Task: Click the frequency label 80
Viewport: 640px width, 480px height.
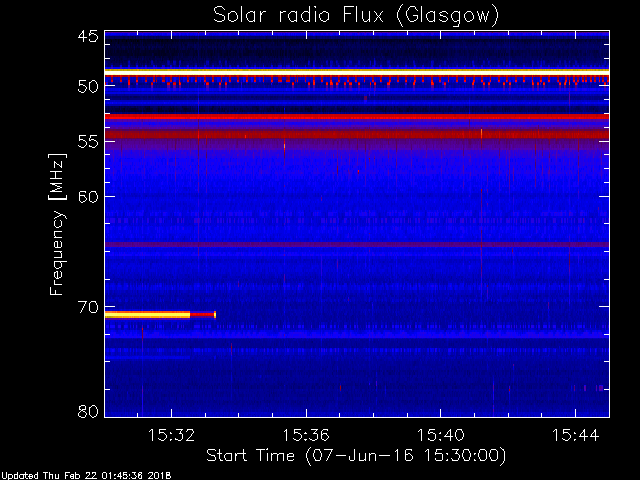Action: pos(88,411)
